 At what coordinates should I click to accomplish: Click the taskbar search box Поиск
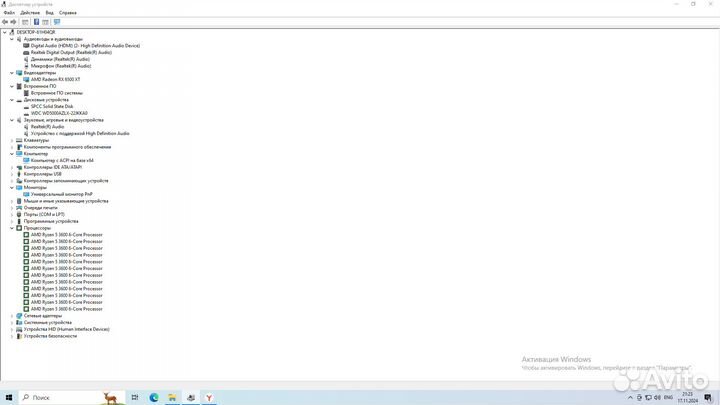[60, 397]
